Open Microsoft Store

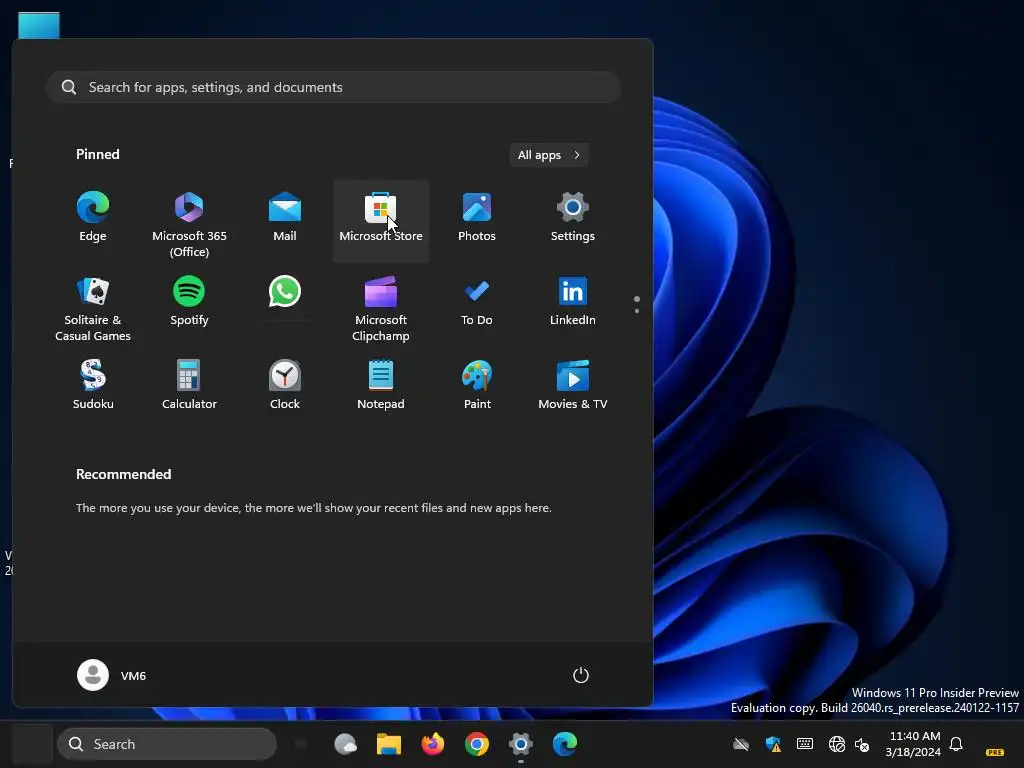click(x=381, y=221)
